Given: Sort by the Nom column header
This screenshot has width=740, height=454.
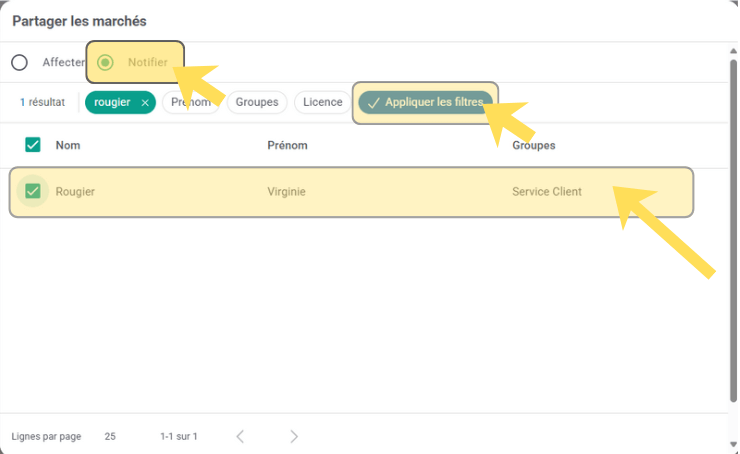Looking at the screenshot, I should coord(68,145).
